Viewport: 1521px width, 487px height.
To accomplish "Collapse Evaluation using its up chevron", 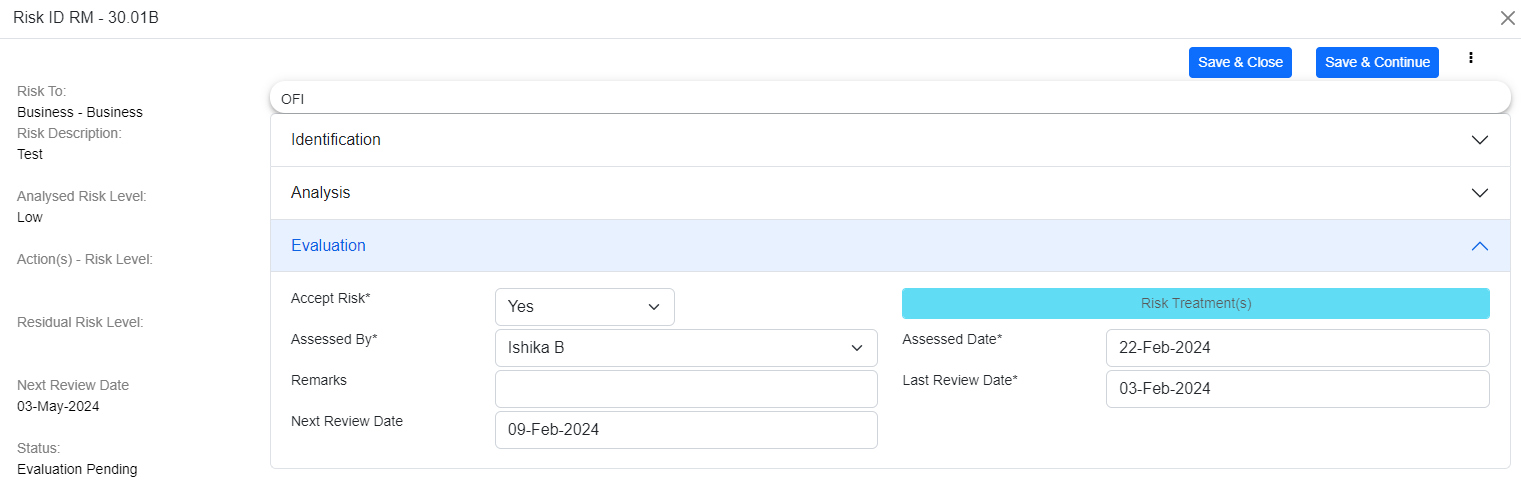I will pyautogui.click(x=1480, y=246).
